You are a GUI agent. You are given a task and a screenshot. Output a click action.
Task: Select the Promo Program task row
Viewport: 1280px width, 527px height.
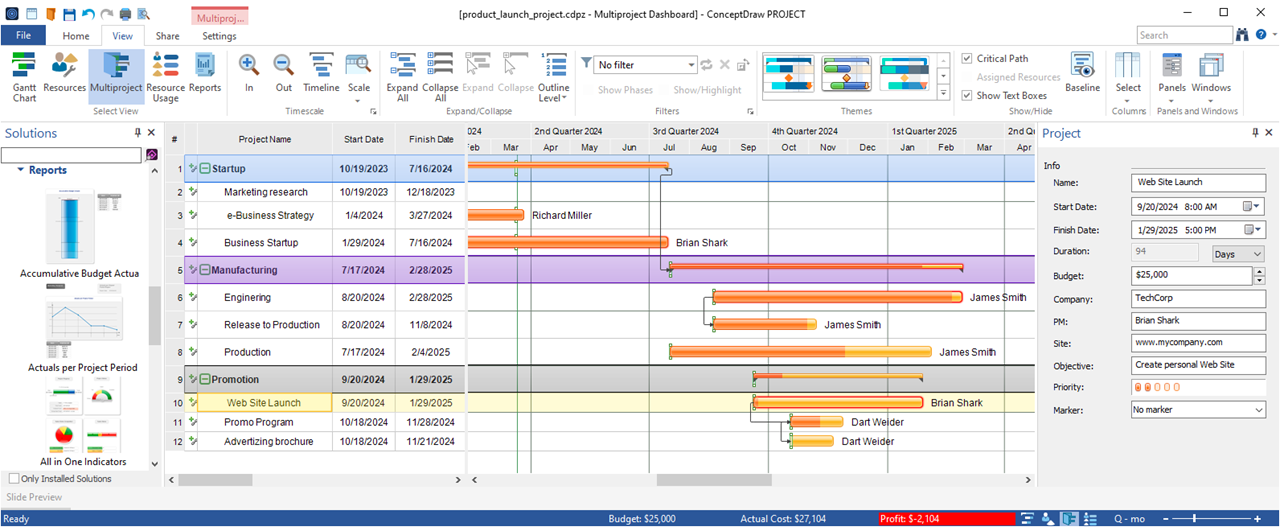pyautogui.click(x=258, y=423)
